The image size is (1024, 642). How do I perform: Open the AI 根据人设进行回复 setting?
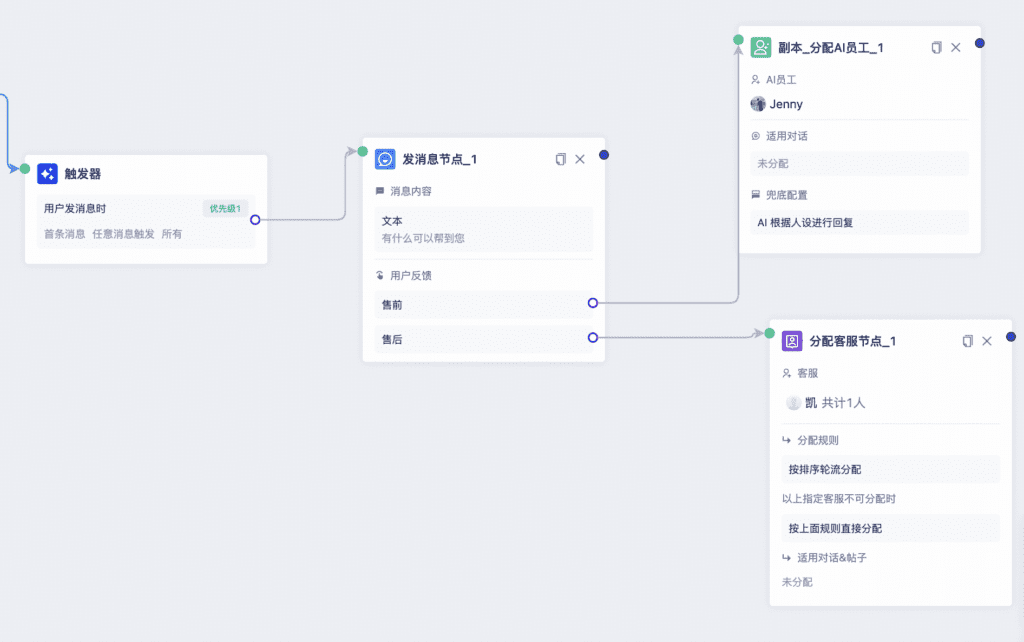[x=859, y=222]
